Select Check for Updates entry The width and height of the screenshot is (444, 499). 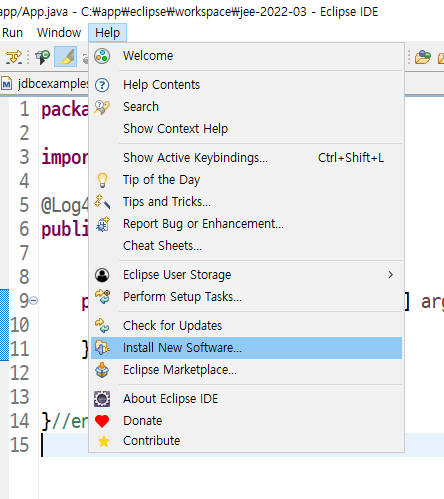click(246, 326)
